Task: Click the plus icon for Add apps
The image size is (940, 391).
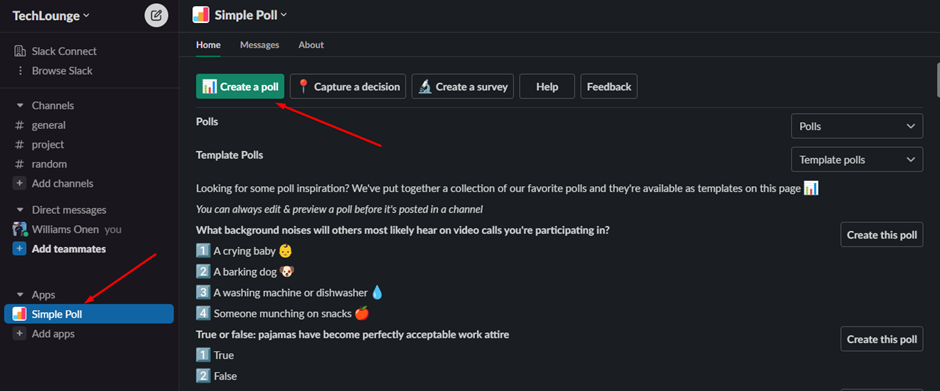Action: click(x=20, y=333)
